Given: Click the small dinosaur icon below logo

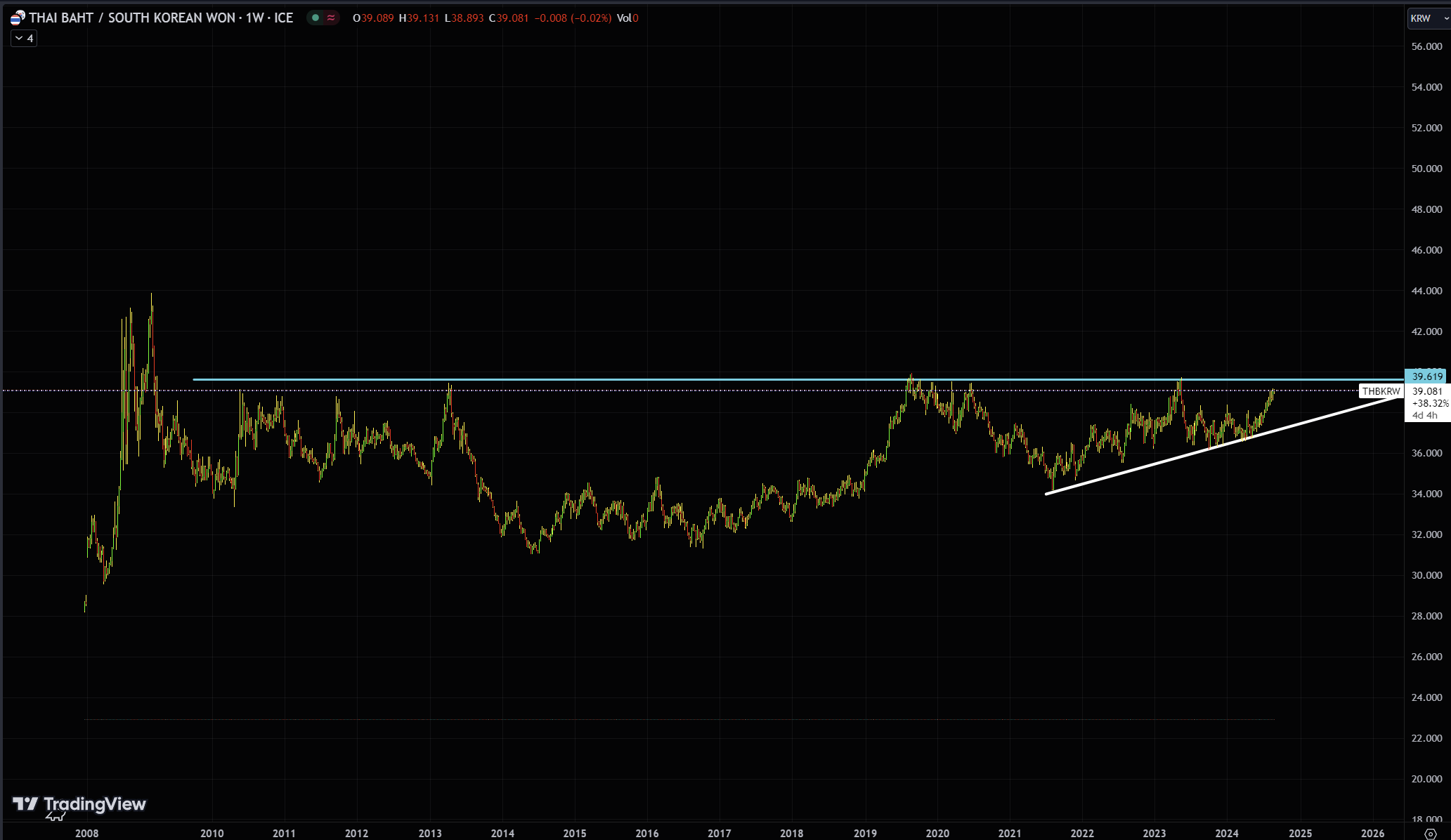Looking at the screenshot, I should coord(55,816).
